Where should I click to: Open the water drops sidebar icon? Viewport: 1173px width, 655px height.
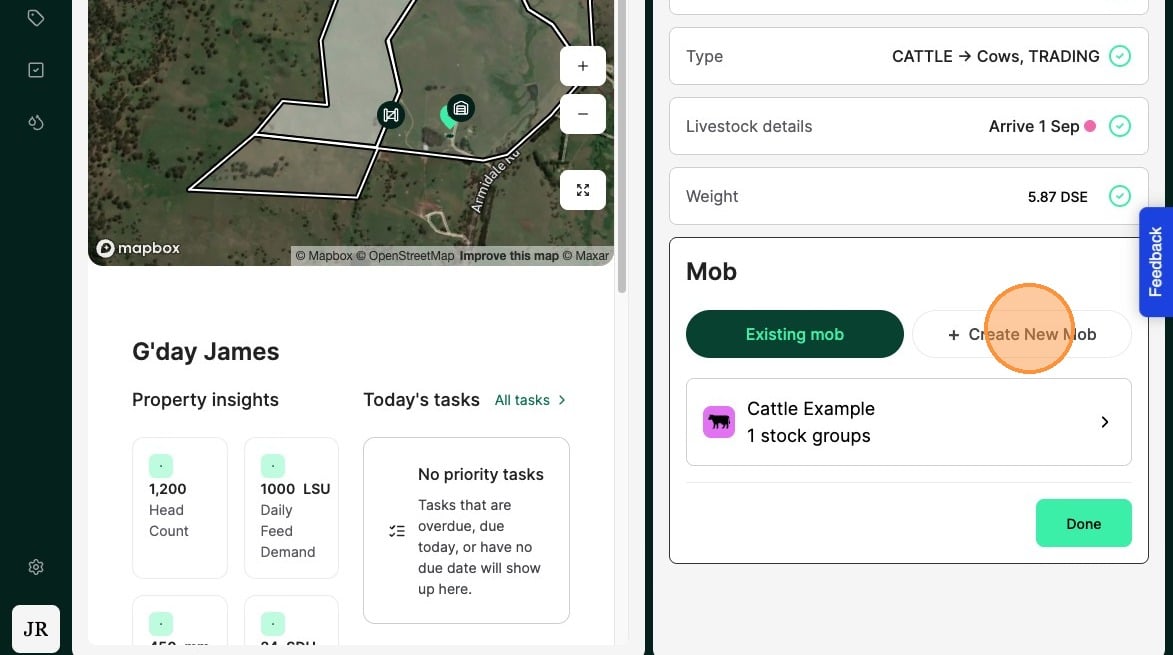click(35, 122)
